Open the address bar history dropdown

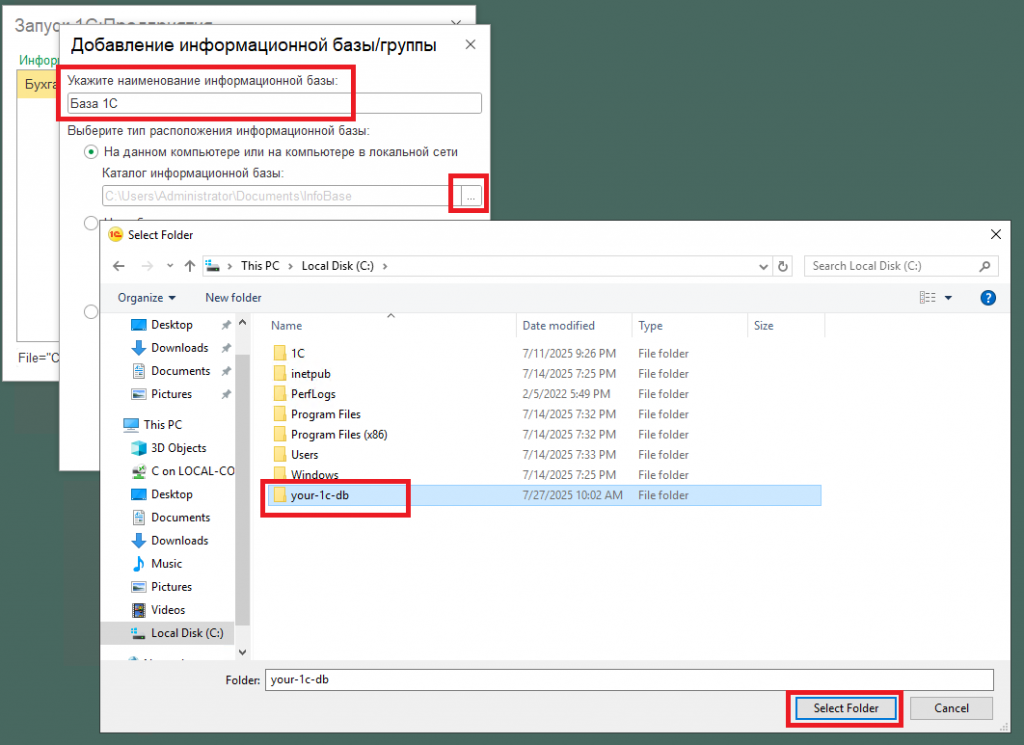tap(763, 266)
